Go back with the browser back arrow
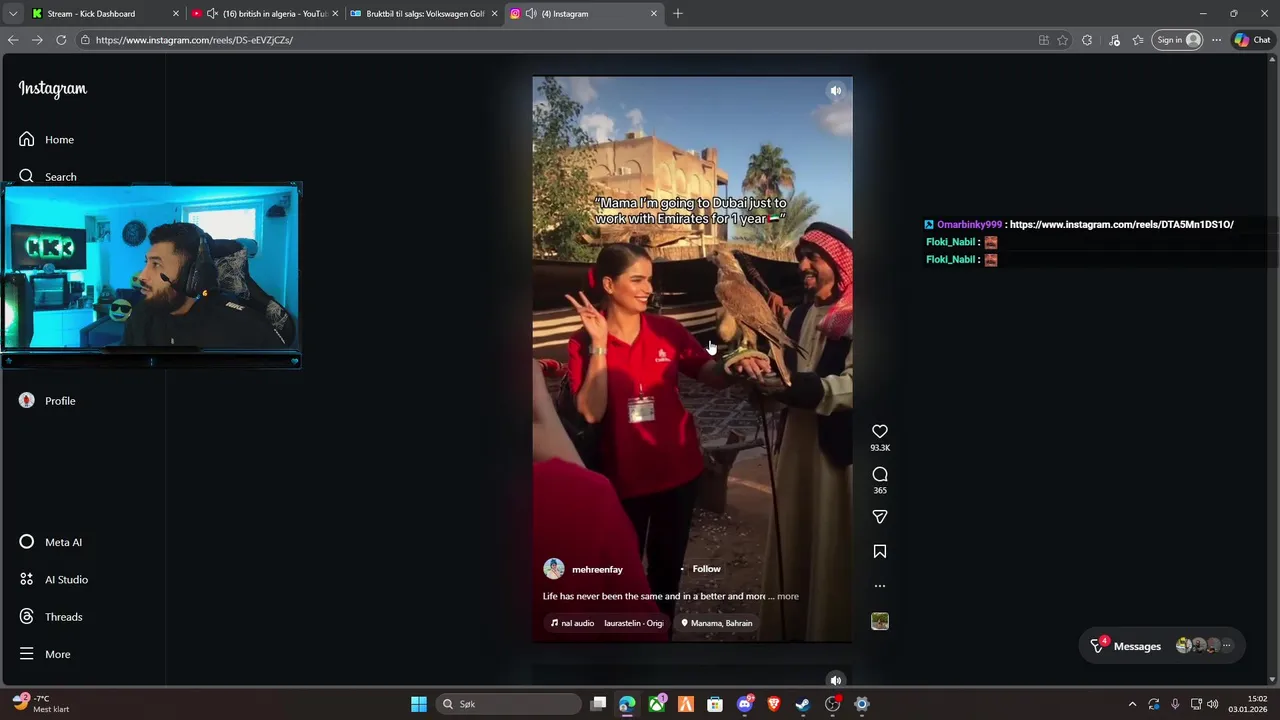Screen dimensions: 1280x720 click(x=12, y=40)
